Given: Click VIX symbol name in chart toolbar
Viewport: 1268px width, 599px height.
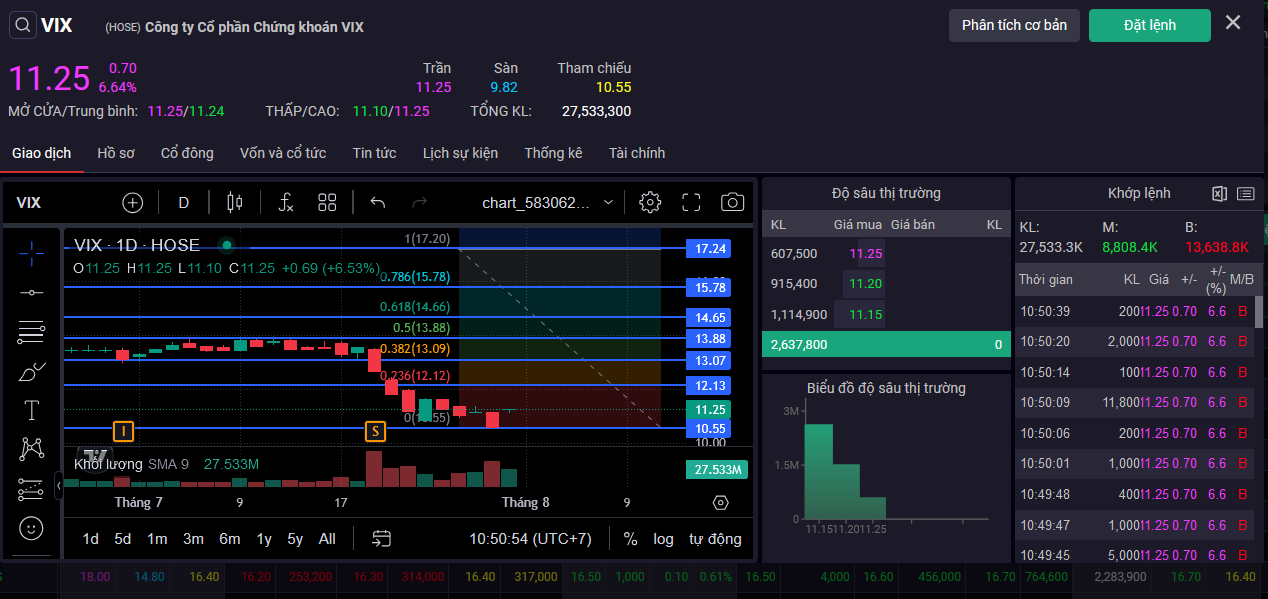Looking at the screenshot, I should tap(29, 203).
